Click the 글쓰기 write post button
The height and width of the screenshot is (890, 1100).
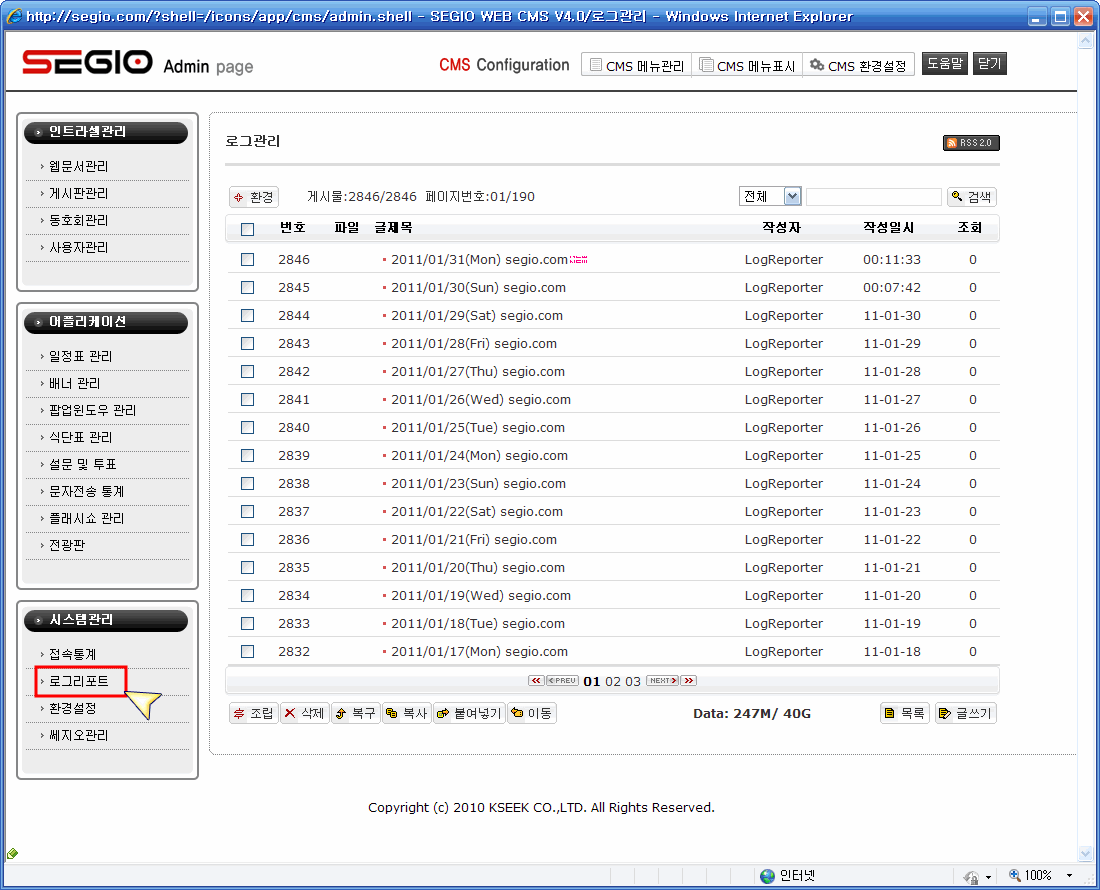click(x=965, y=713)
